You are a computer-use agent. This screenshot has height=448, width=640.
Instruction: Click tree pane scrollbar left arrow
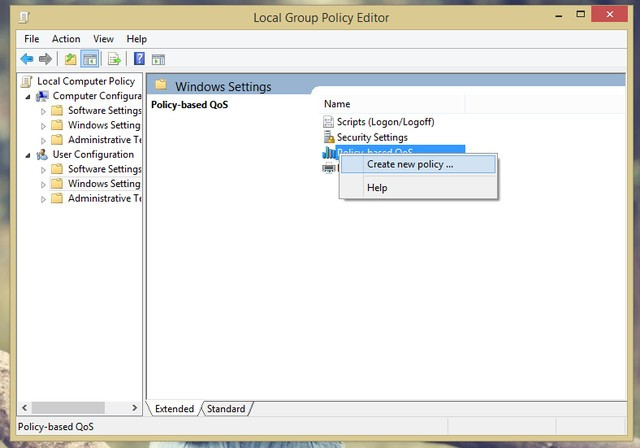(24, 408)
